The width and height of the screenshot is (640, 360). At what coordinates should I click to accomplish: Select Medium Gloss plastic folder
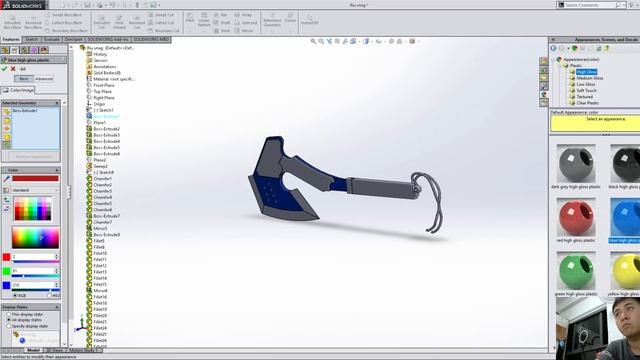(x=590, y=78)
